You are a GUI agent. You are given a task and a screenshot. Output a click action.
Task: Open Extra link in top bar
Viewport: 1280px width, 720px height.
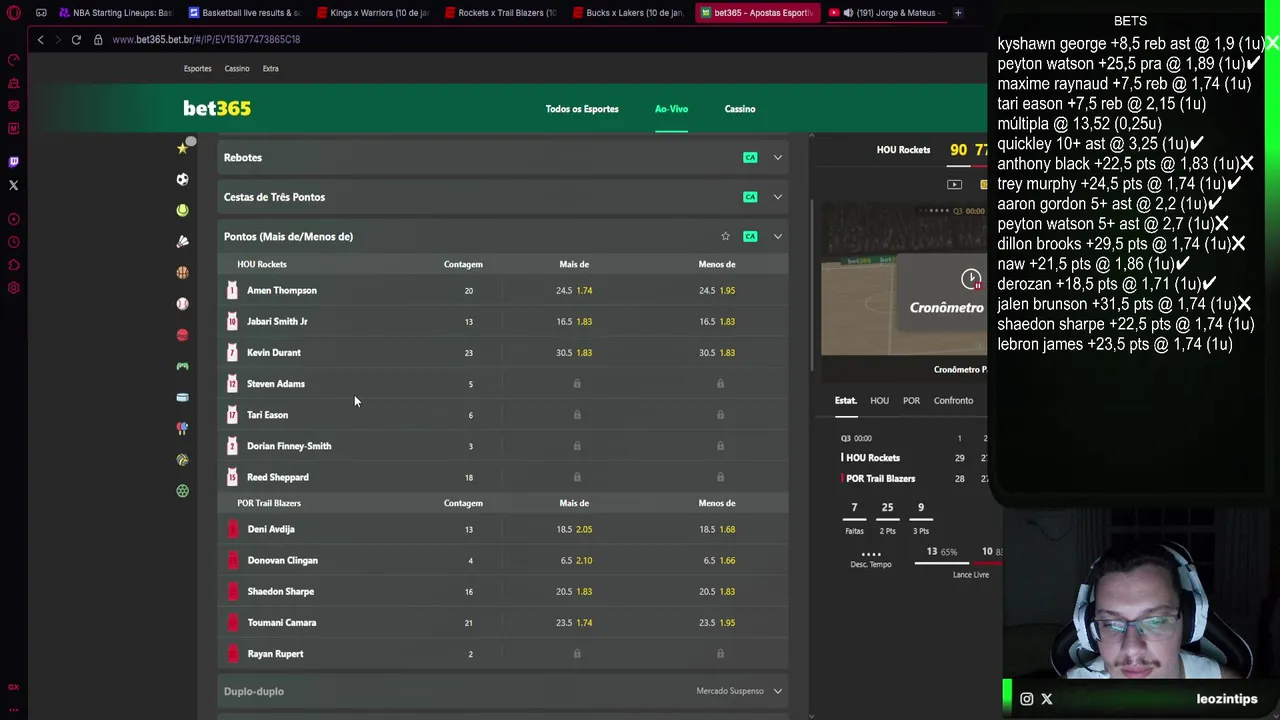pyautogui.click(x=270, y=68)
